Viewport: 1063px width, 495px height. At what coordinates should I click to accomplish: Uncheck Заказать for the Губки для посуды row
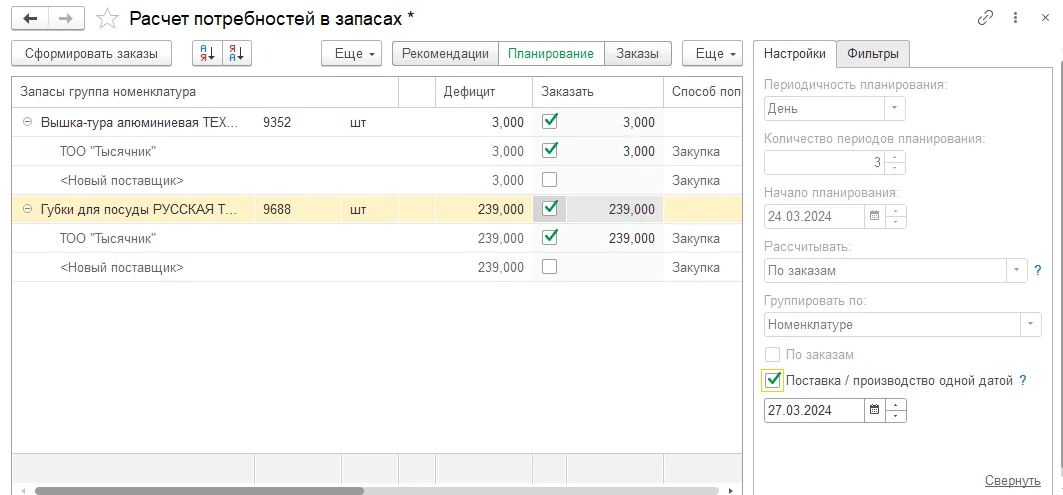[550, 209]
